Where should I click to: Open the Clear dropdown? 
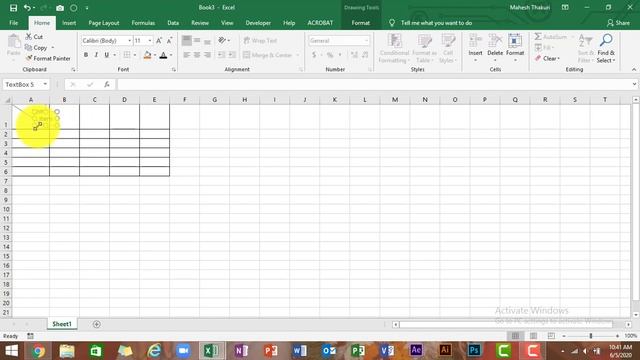coord(547,58)
